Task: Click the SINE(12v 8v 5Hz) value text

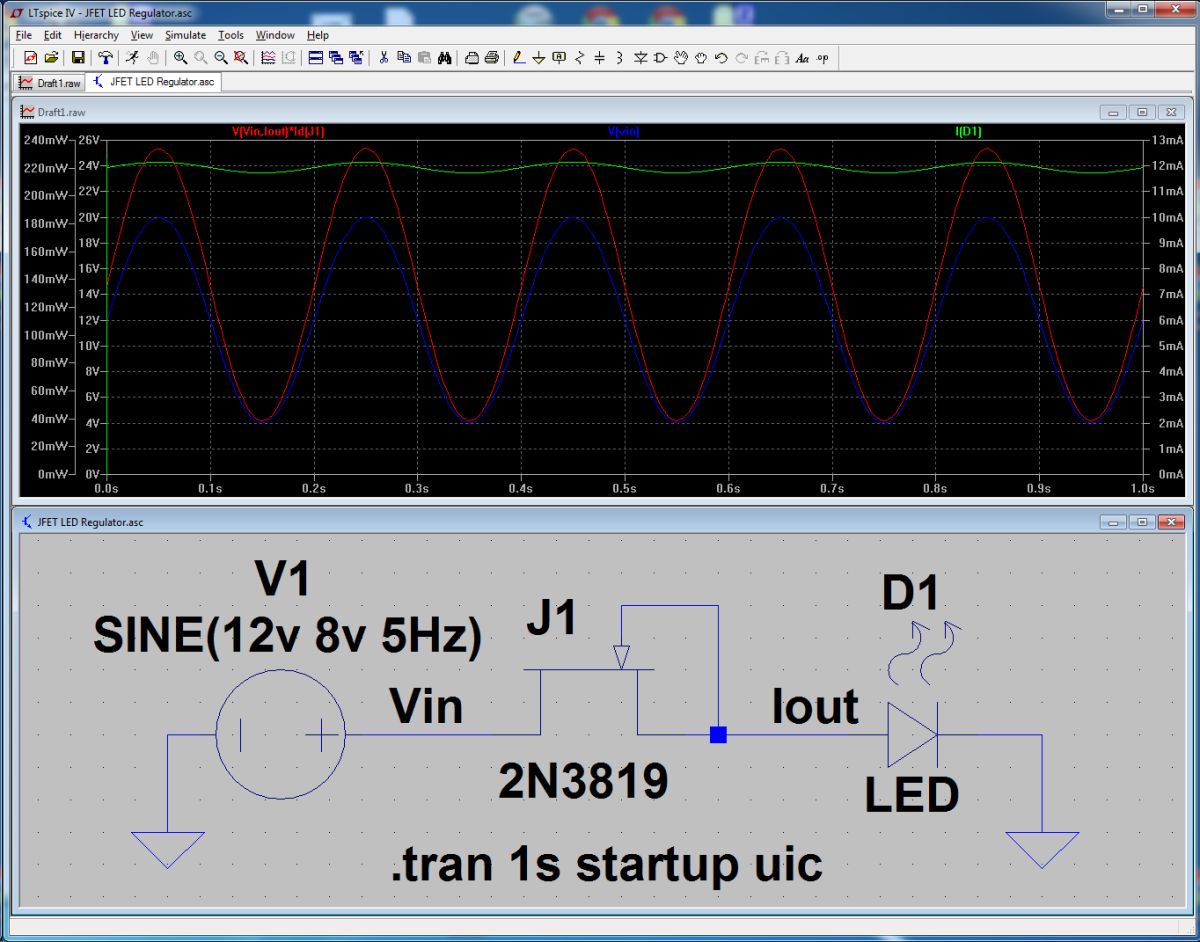Action: coord(287,634)
